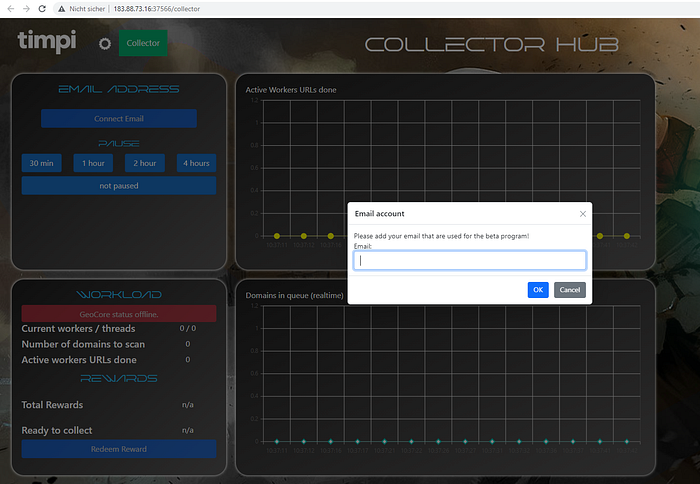Screen dimensions: 700x484
Task: Set pause to 4 hours
Action: 196,163
